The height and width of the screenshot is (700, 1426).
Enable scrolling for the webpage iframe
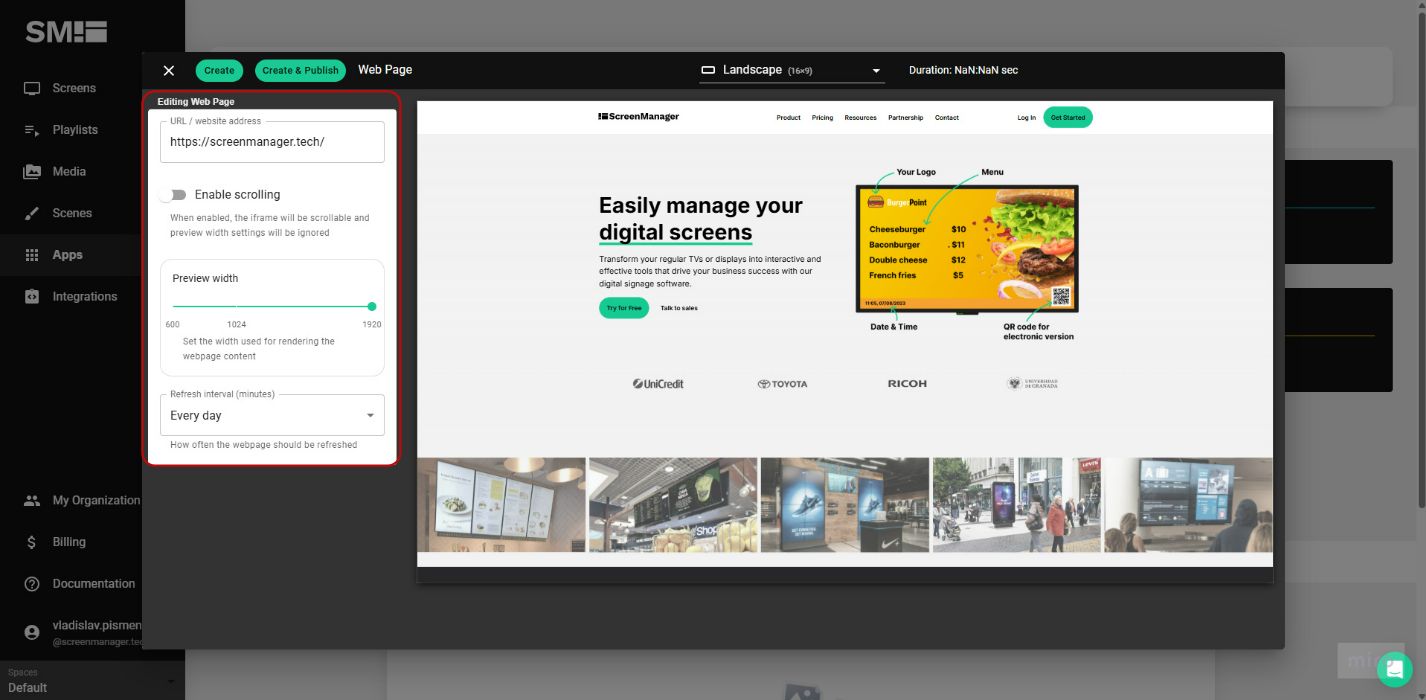[x=176, y=194]
